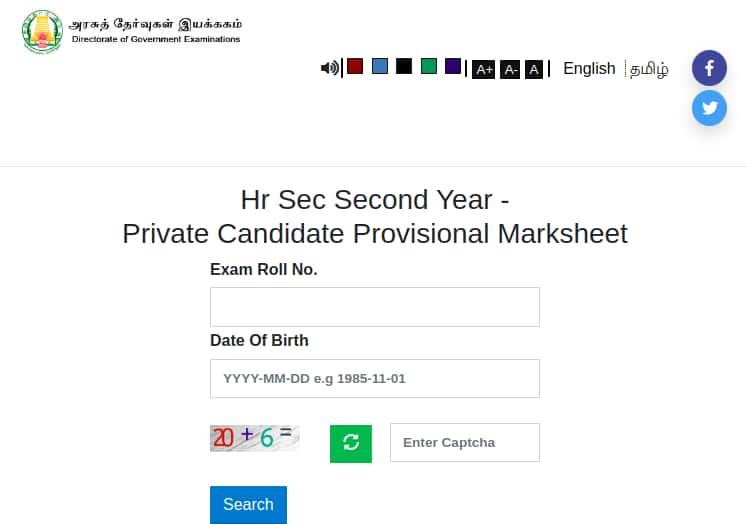Image resolution: width=747 pixels, height=524 pixels.
Task: Click the Date Of Birth input
Action: 375,379
